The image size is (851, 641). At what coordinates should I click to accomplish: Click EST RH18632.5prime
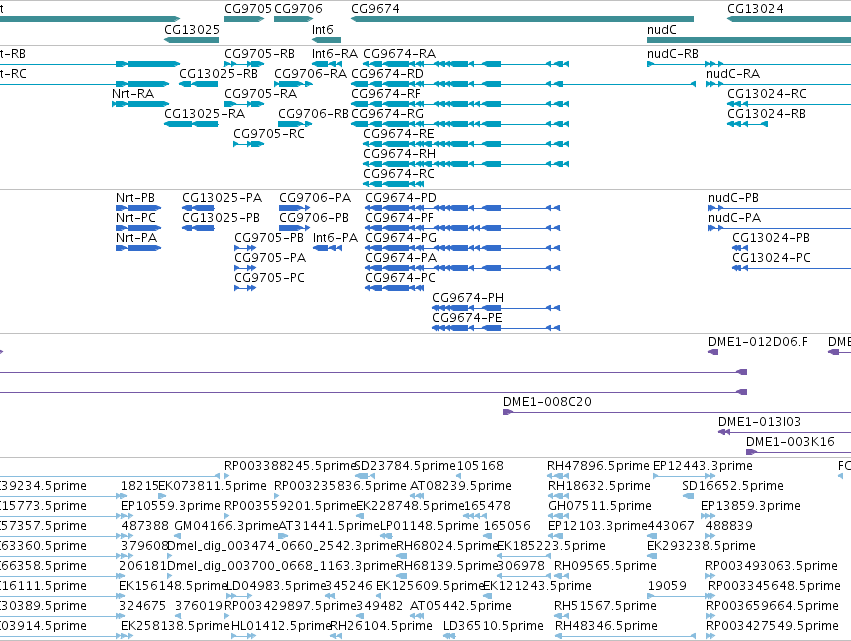coord(599,486)
